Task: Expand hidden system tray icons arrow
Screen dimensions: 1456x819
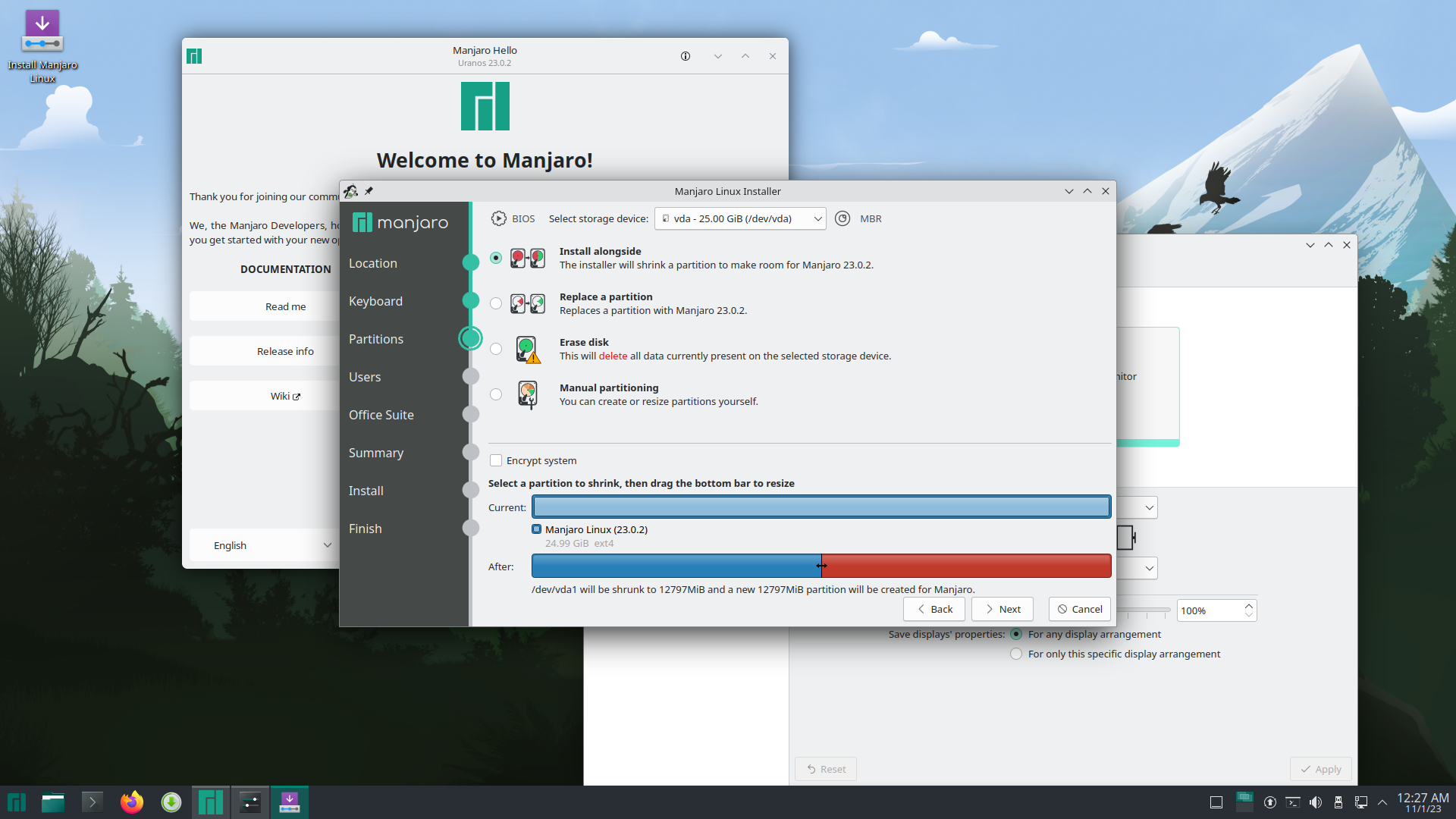Action: [x=1382, y=802]
